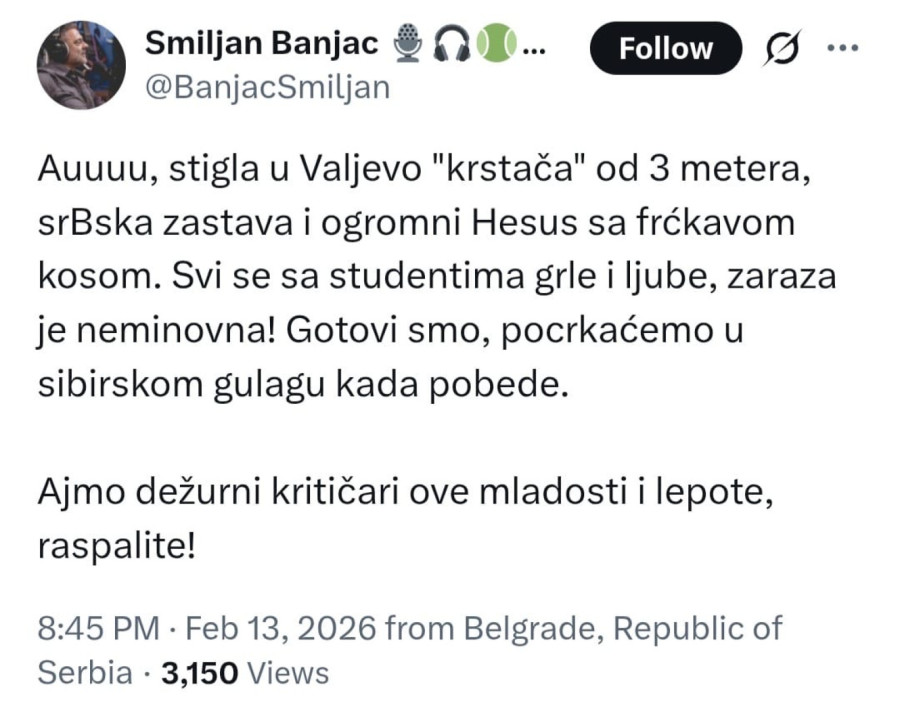The height and width of the screenshot is (712, 900).
Task: Open profile via Smiljan Banjac name
Action: point(262,42)
